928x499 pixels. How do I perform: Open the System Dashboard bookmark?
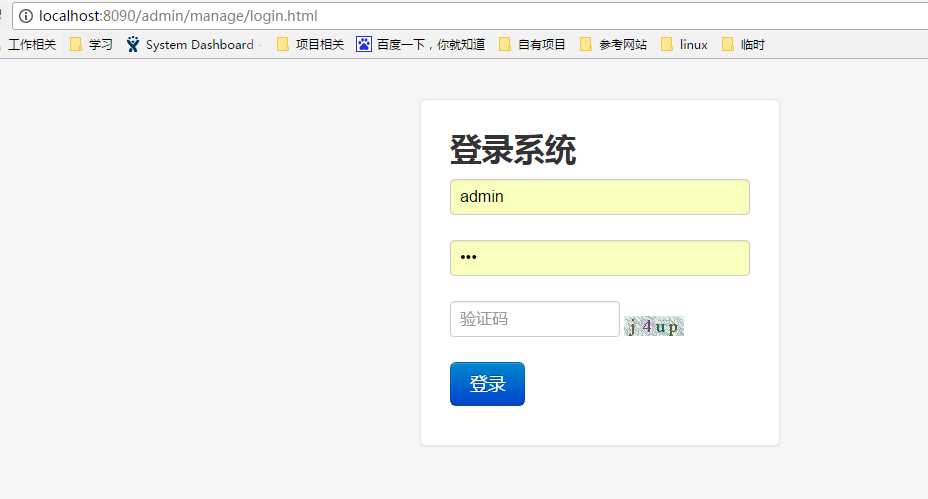pyautogui.click(x=190, y=45)
